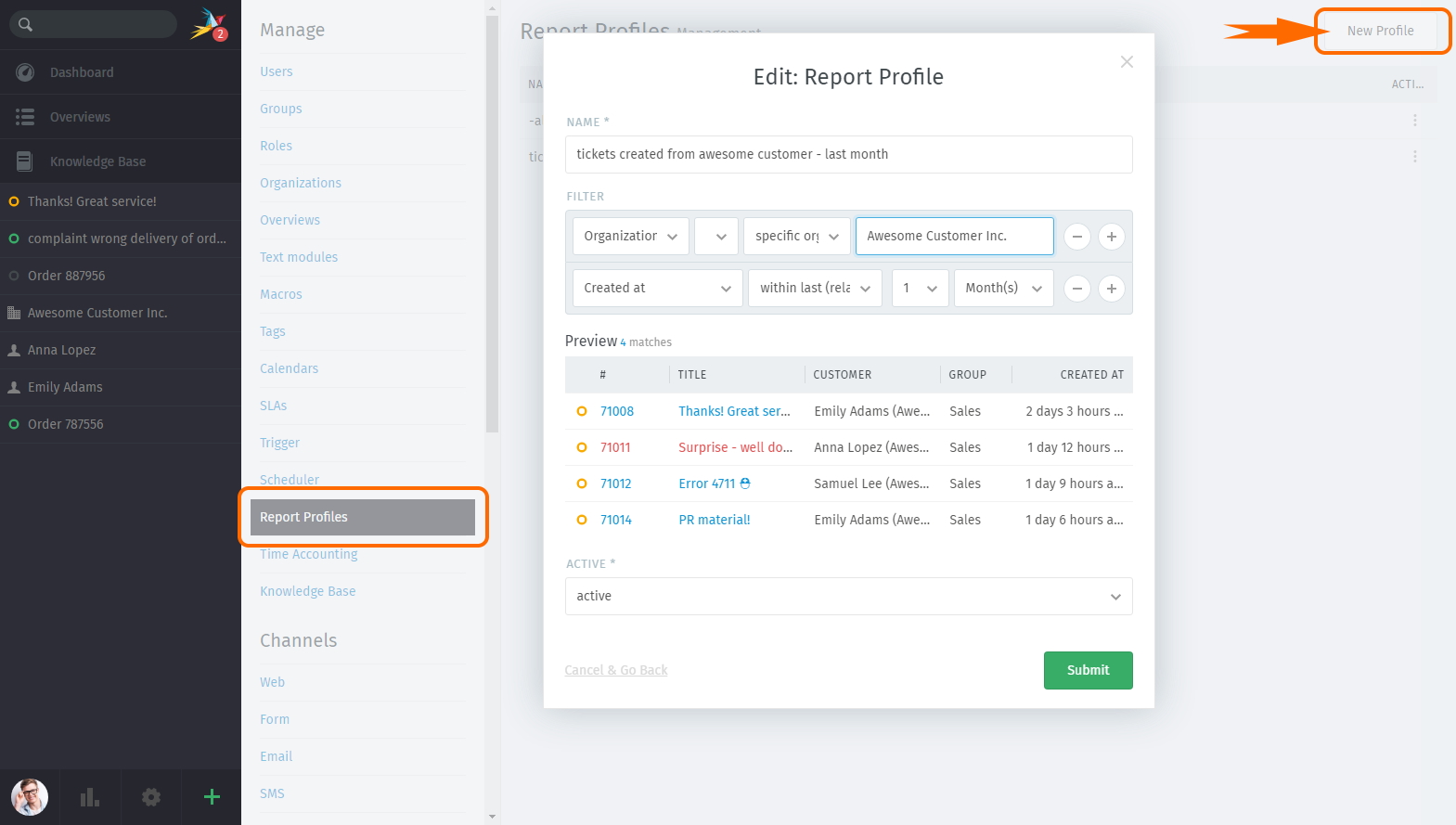Open the 'Thanks! Great service!' ticket tab
The height and width of the screenshot is (825, 1456).
121,201
